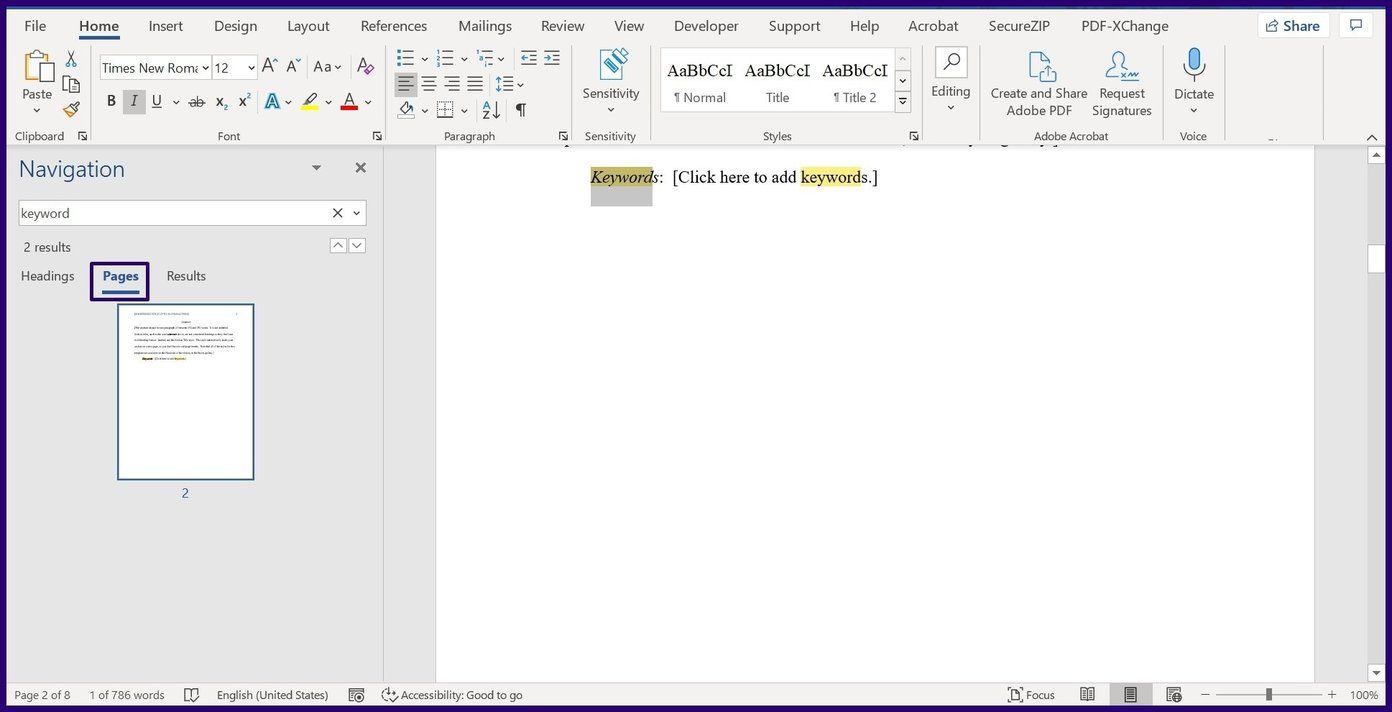Viewport: 1392px width, 712px height.
Task: Apply yellow text highlight color
Action: tap(310, 102)
